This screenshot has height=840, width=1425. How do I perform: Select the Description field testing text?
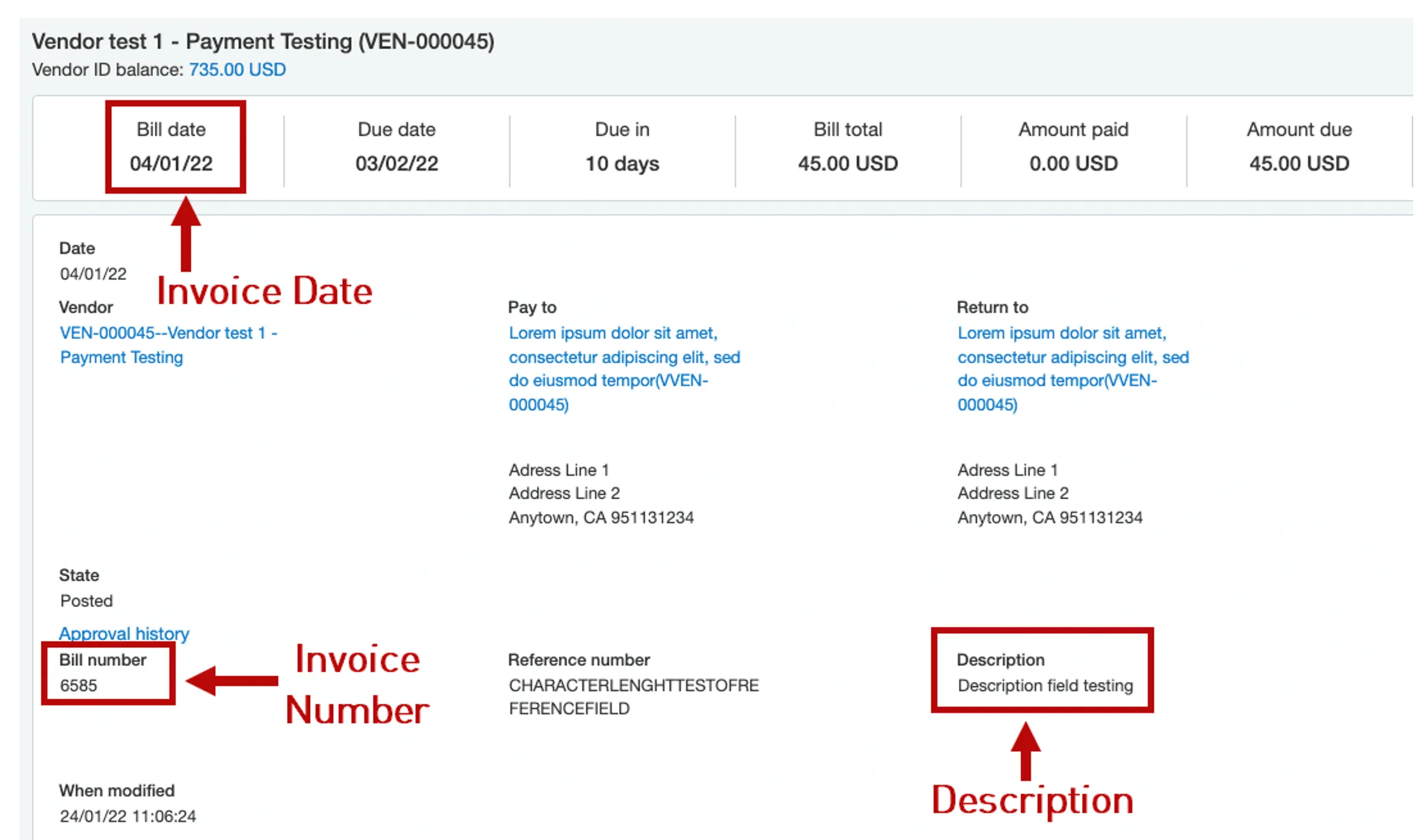(1045, 685)
